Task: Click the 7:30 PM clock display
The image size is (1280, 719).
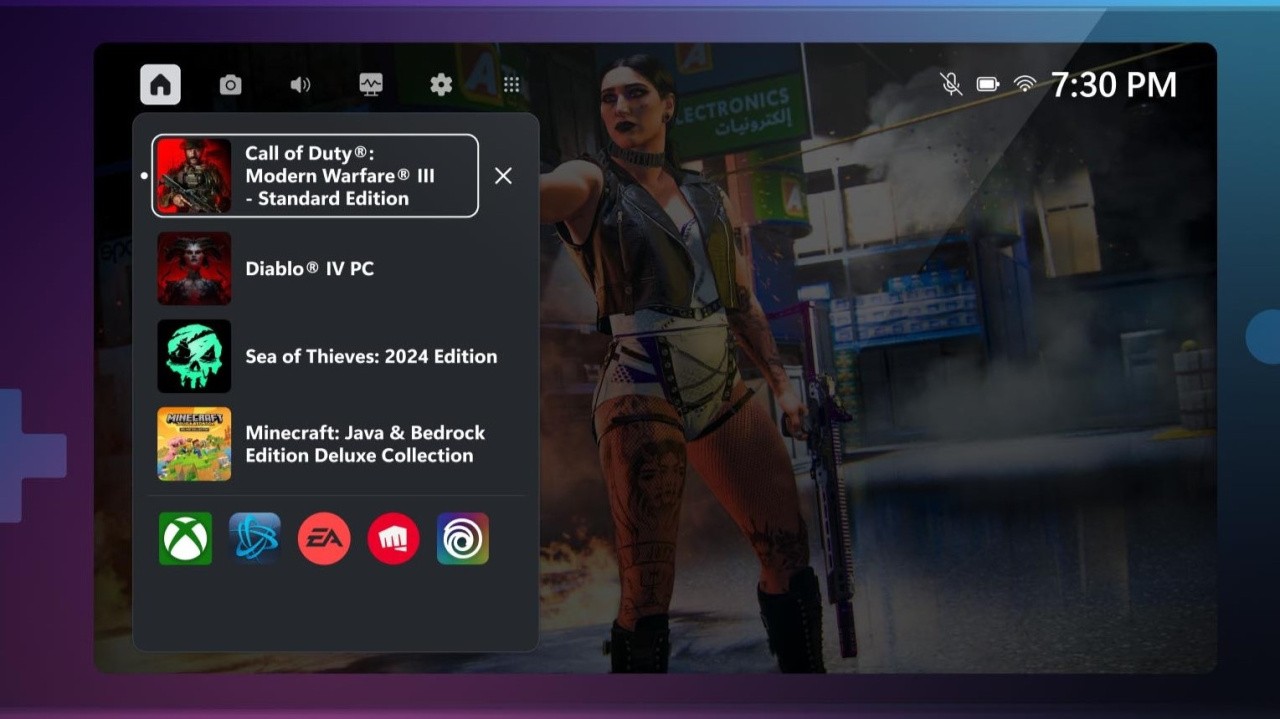Action: (x=1113, y=84)
